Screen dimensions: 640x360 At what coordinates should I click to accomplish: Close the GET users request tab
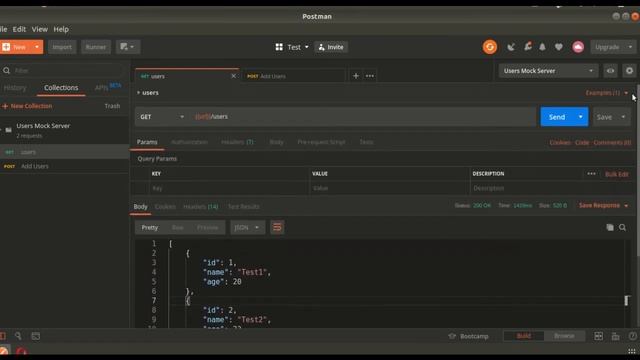pos(233,76)
